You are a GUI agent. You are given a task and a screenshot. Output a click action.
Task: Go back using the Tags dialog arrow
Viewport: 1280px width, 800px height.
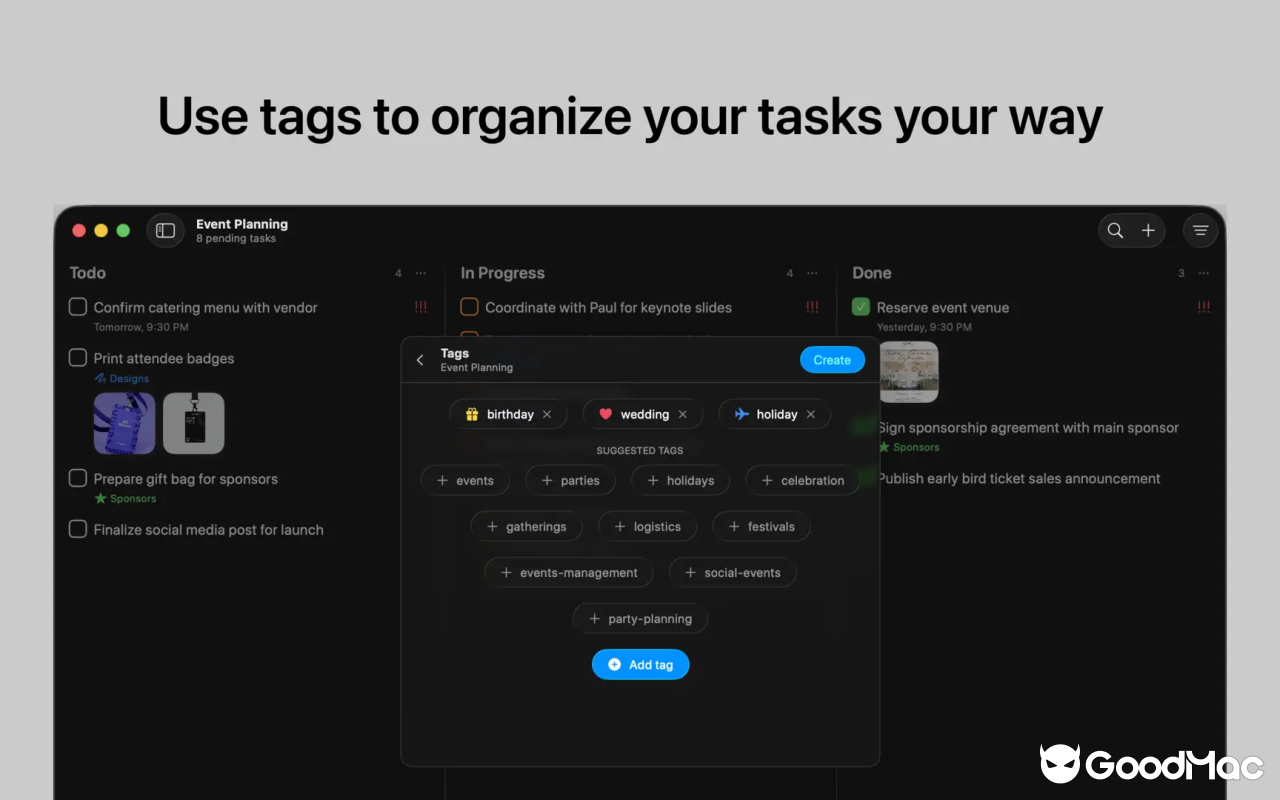420,360
